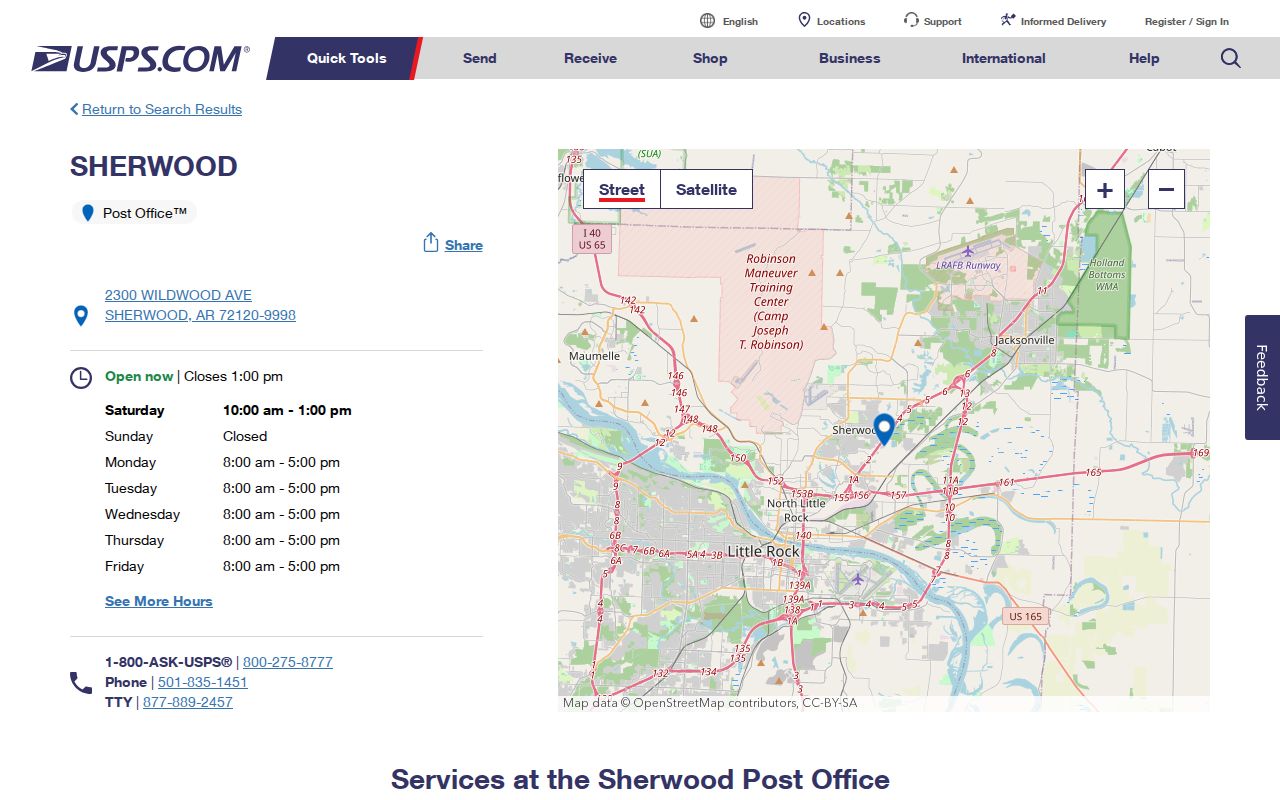The image size is (1280, 800).
Task: Click the Post Office pin badge icon
Action: (x=88, y=213)
